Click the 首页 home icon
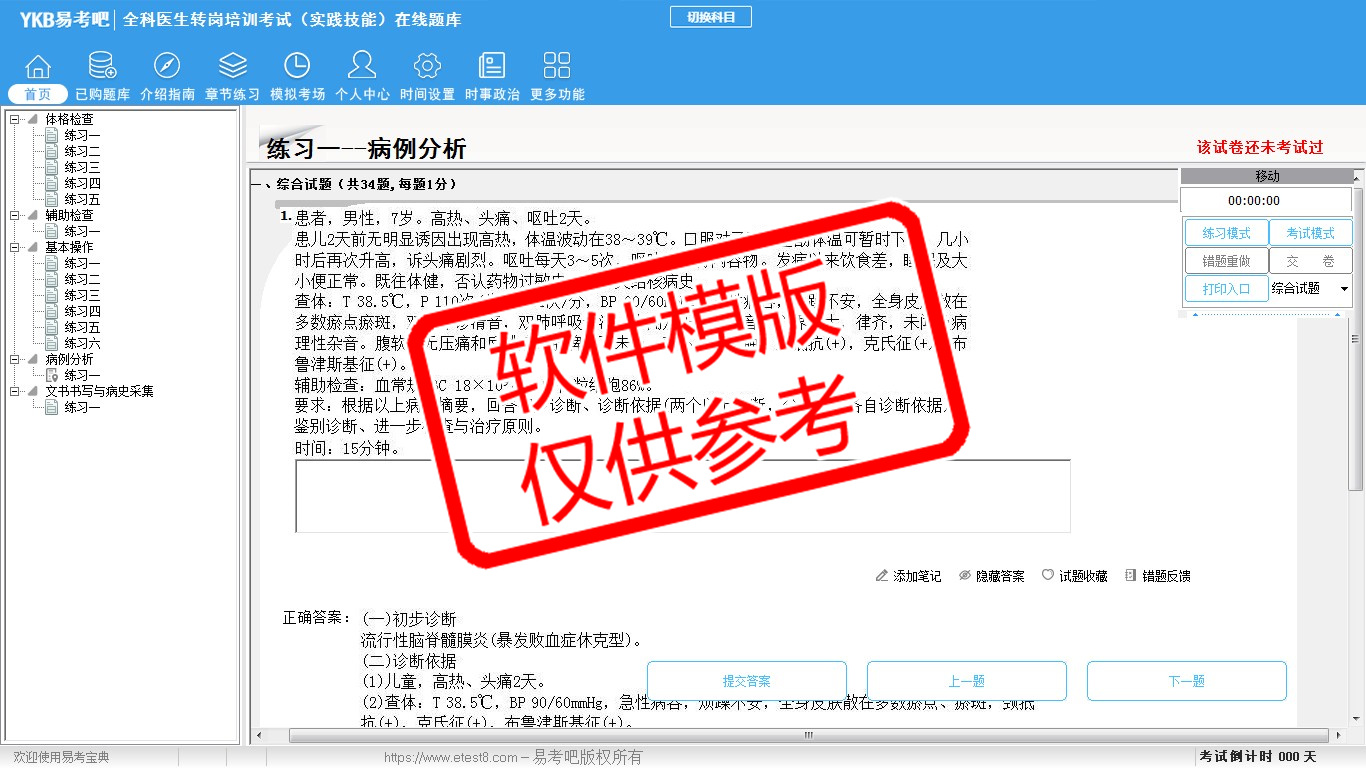1366x768 pixels. [x=38, y=67]
